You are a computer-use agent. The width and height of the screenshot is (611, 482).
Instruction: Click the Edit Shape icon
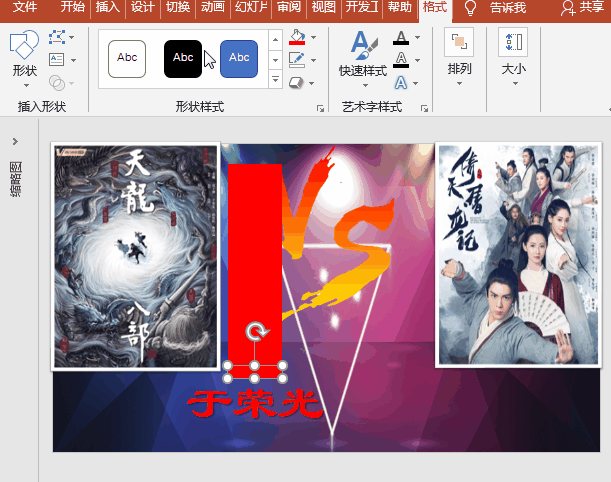[57, 37]
